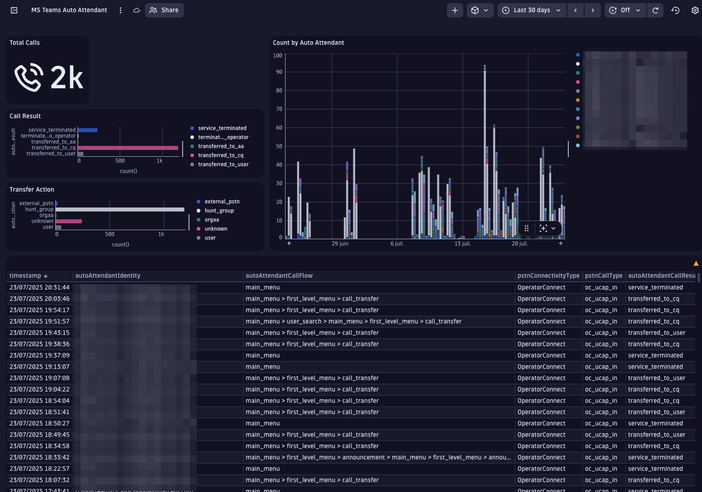This screenshot has width=702, height=492.
Task: Sort table by timestamp column header
Action: click(26, 275)
